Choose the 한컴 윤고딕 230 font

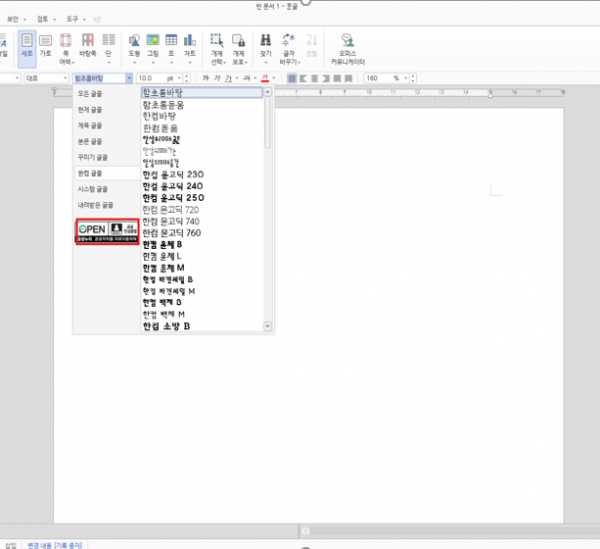(x=202, y=175)
